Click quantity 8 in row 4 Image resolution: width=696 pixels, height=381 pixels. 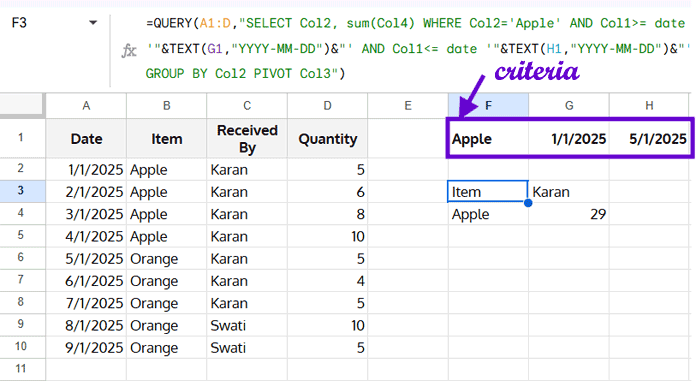(x=328, y=214)
